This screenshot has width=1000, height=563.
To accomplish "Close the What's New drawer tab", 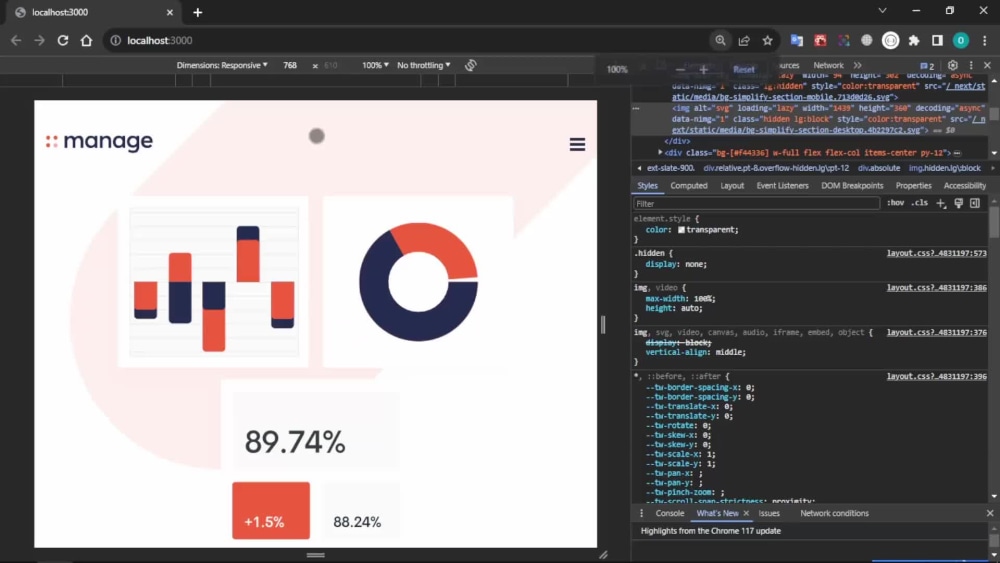I will [x=746, y=513].
